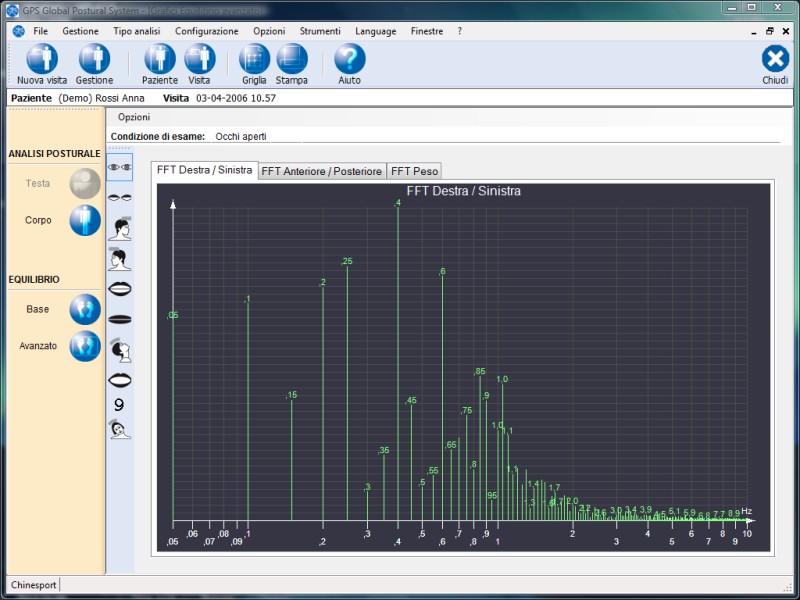Select the Corpo posture analysis icon
This screenshot has height=600, width=800.
click(x=85, y=220)
